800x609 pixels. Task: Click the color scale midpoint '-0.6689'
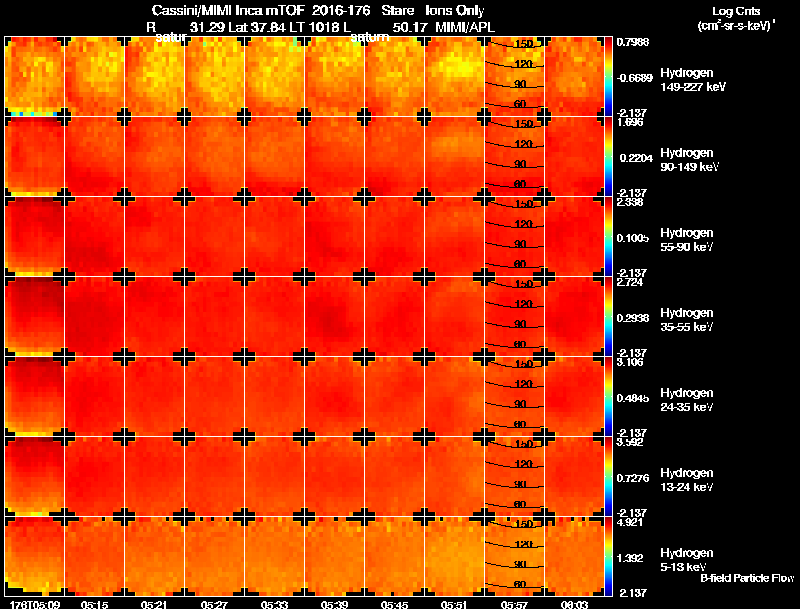click(634, 78)
